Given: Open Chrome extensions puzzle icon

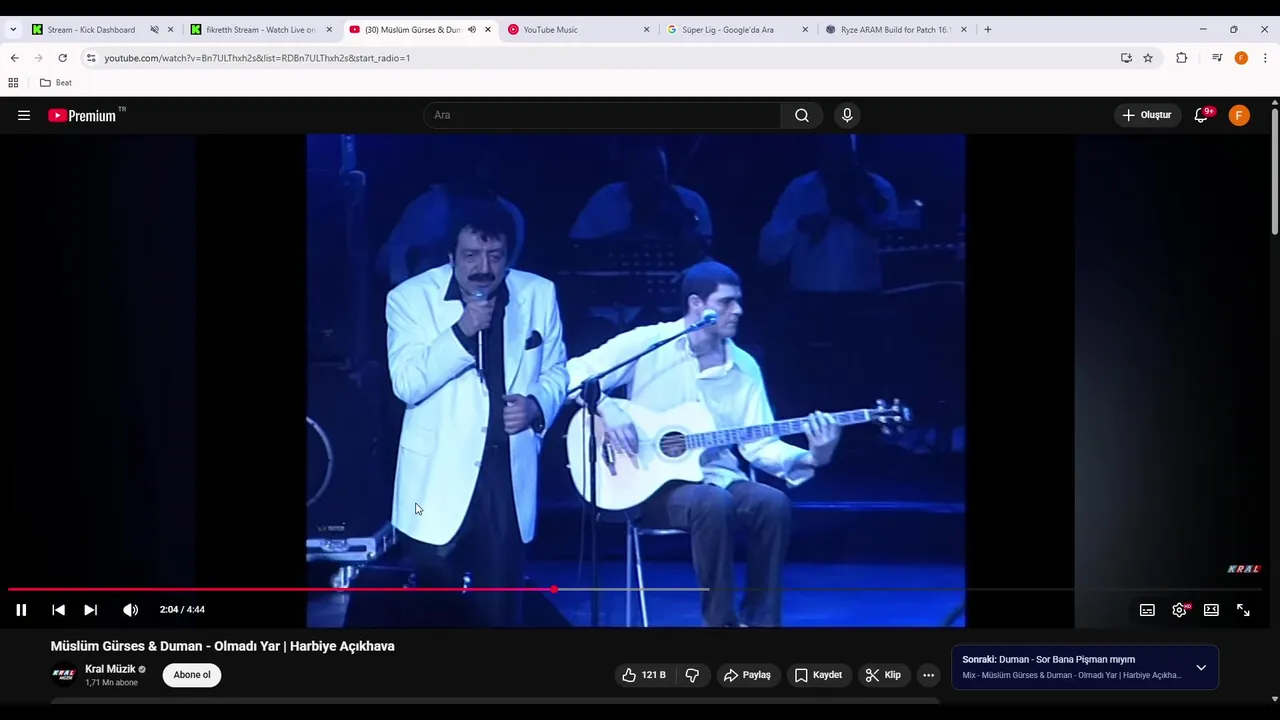Looking at the screenshot, I should click(1181, 58).
